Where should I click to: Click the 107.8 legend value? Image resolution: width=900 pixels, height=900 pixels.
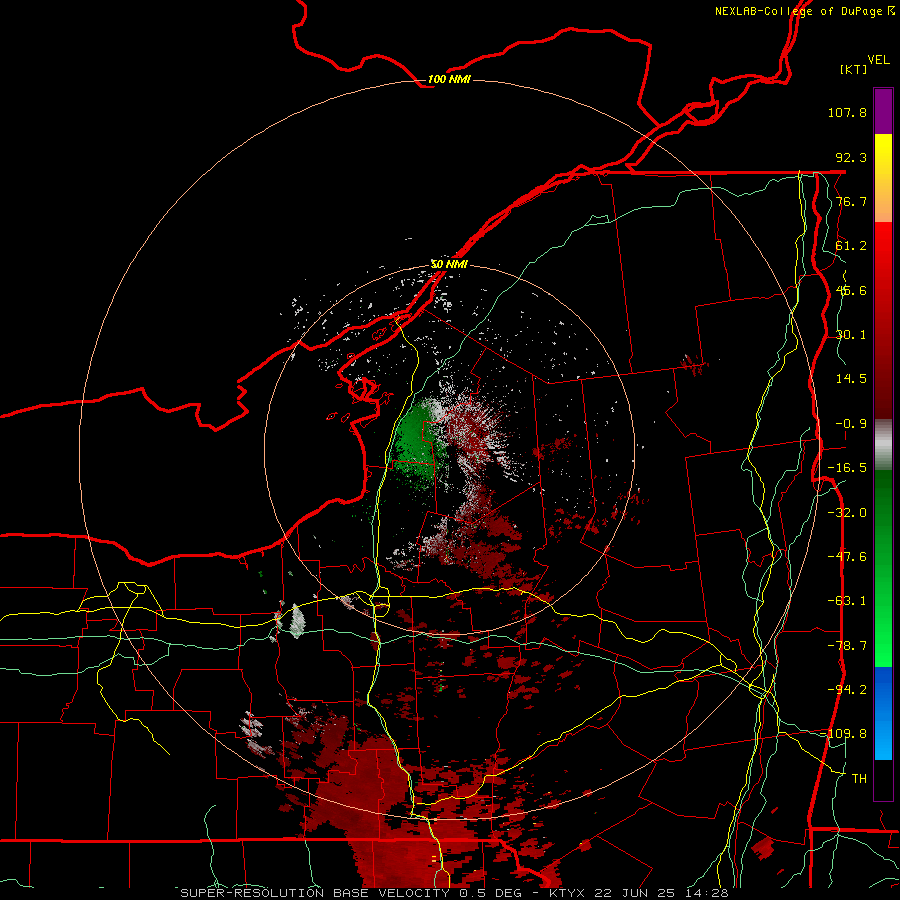pos(847,112)
